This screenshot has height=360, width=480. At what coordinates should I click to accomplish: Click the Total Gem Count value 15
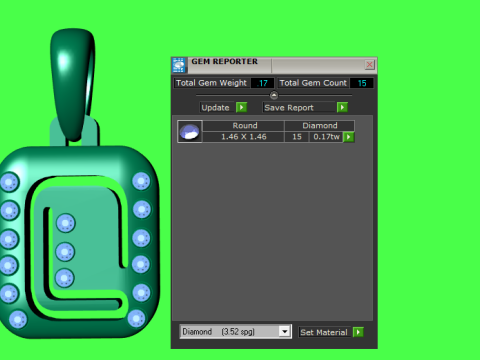coord(362,83)
